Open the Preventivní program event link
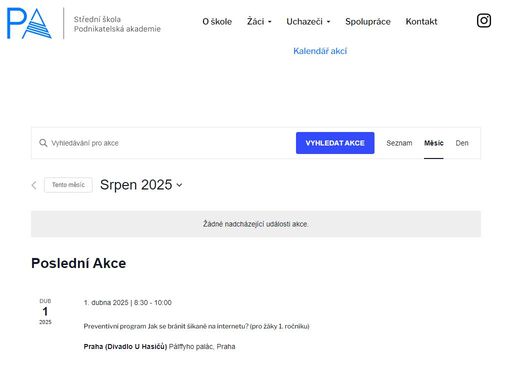512x384 pixels. click(196, 326)
